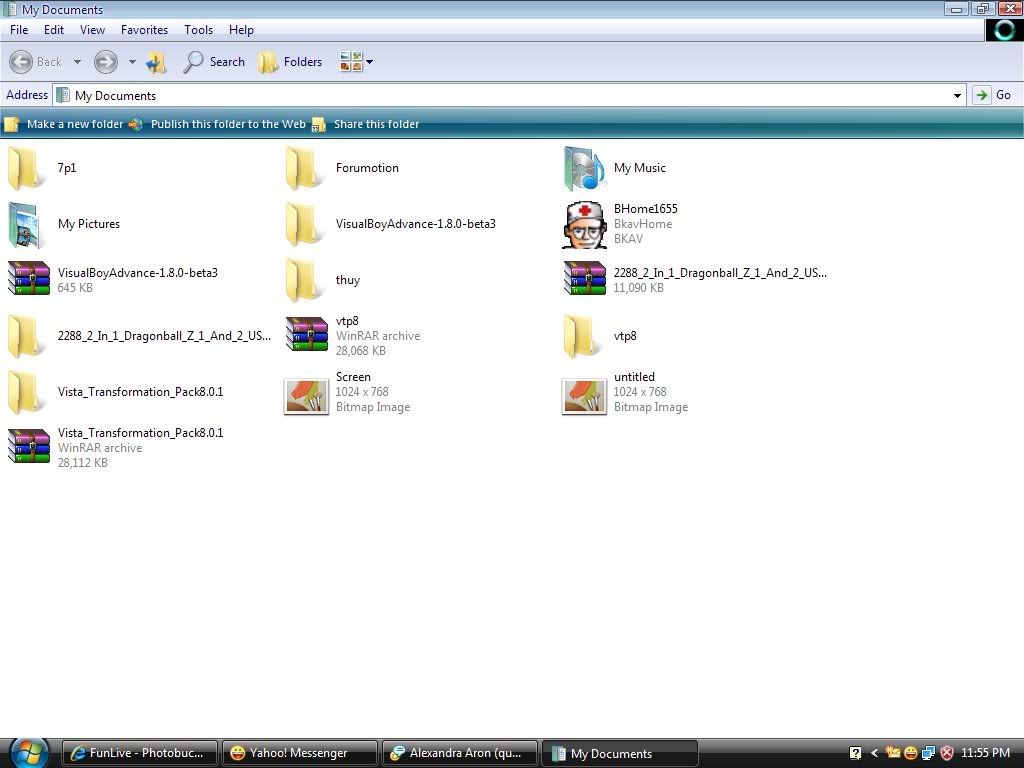Viewport: 1024px width, 768px height.
Task: Go up one folder level icon
Action: click(x=157, y=62)
